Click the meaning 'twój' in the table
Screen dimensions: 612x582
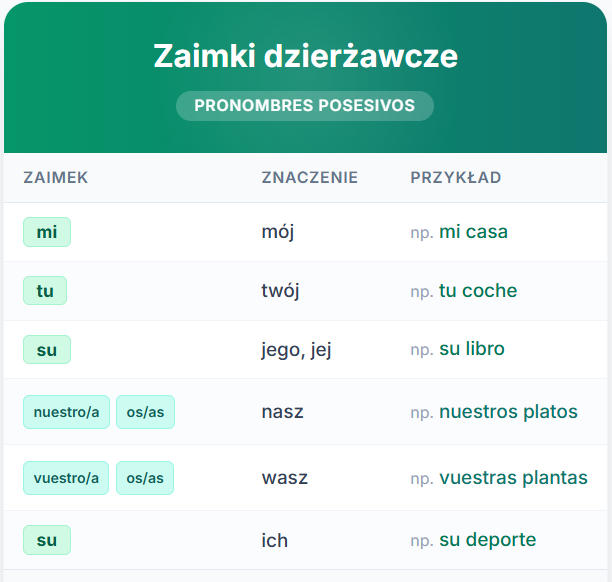pyautogui.click(x=280, y=291)
